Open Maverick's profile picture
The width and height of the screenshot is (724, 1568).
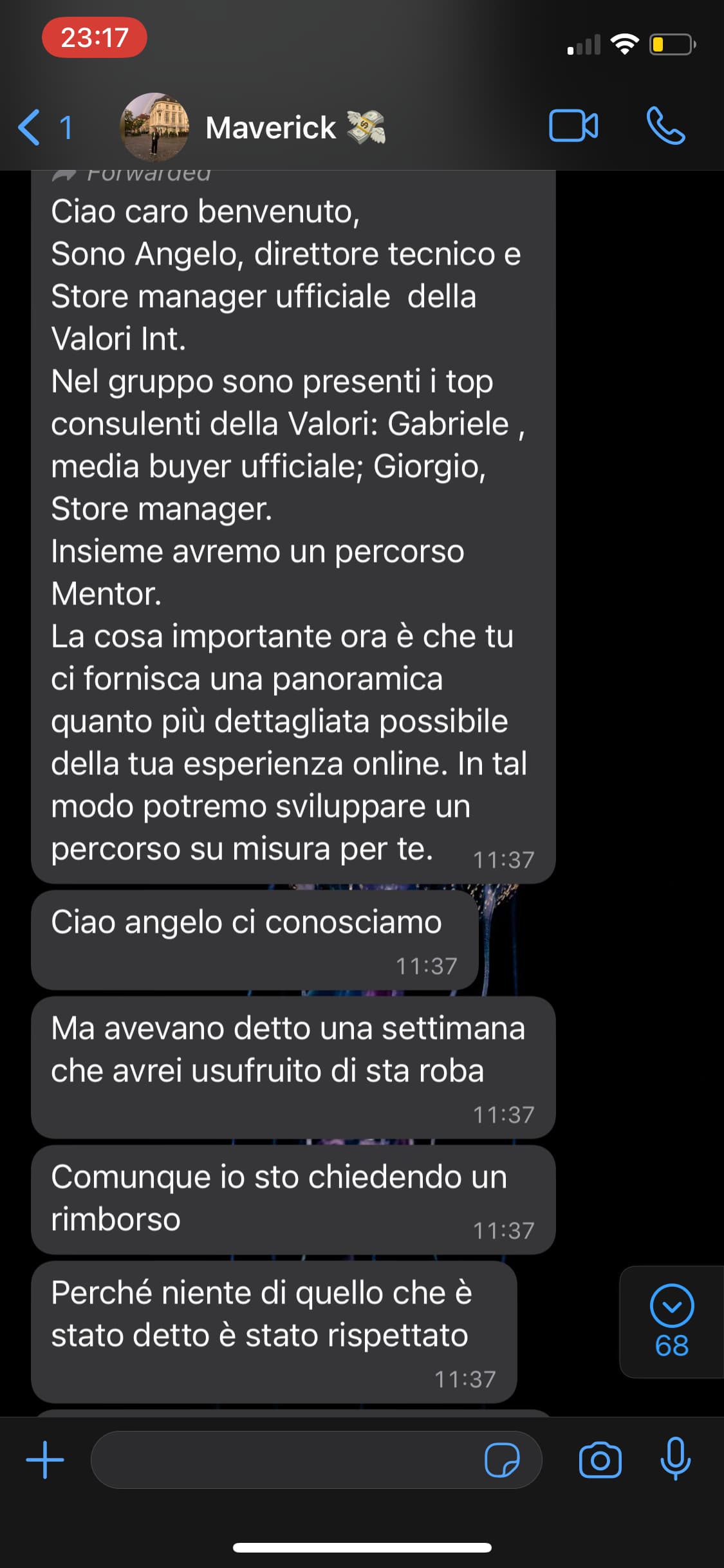click(154, 127)
